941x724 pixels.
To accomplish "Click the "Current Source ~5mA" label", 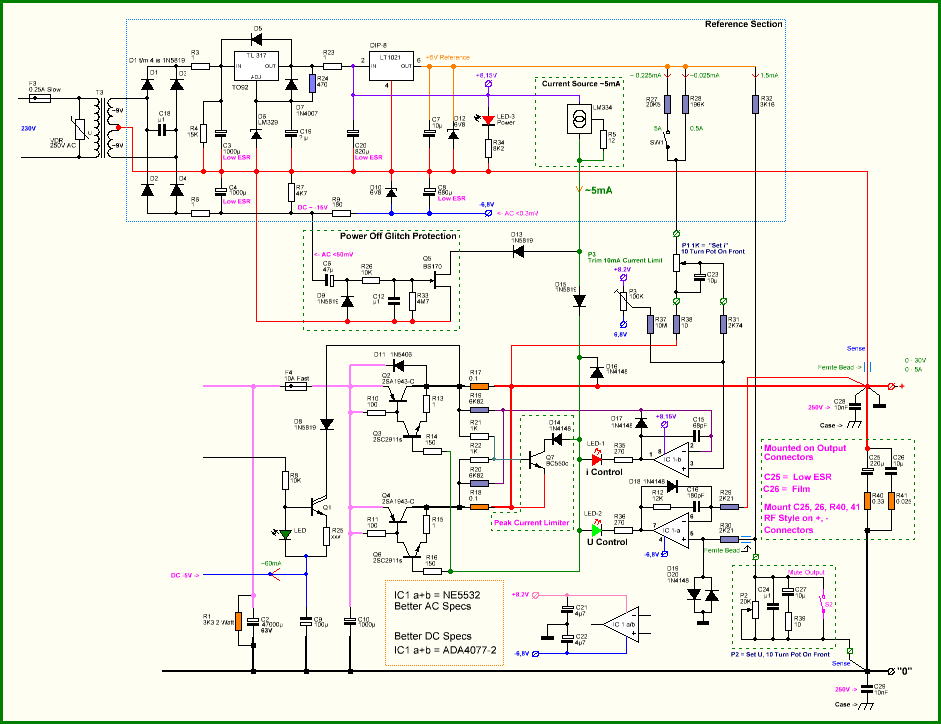I will point(581,83).
